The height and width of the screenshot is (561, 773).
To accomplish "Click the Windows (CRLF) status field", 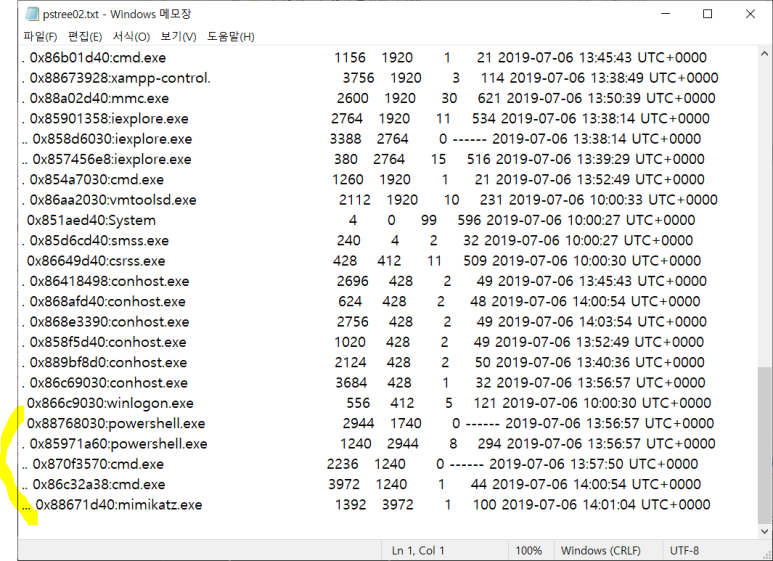I will 600,550.
